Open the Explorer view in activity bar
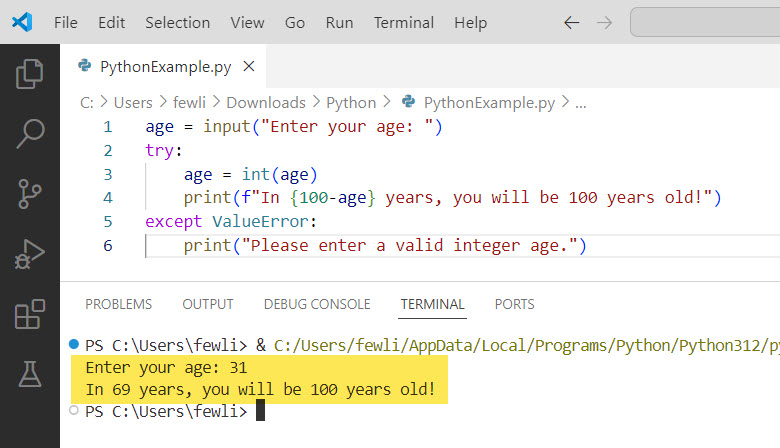780x448 pixels. pyautogui.click(x=29, y=74)
